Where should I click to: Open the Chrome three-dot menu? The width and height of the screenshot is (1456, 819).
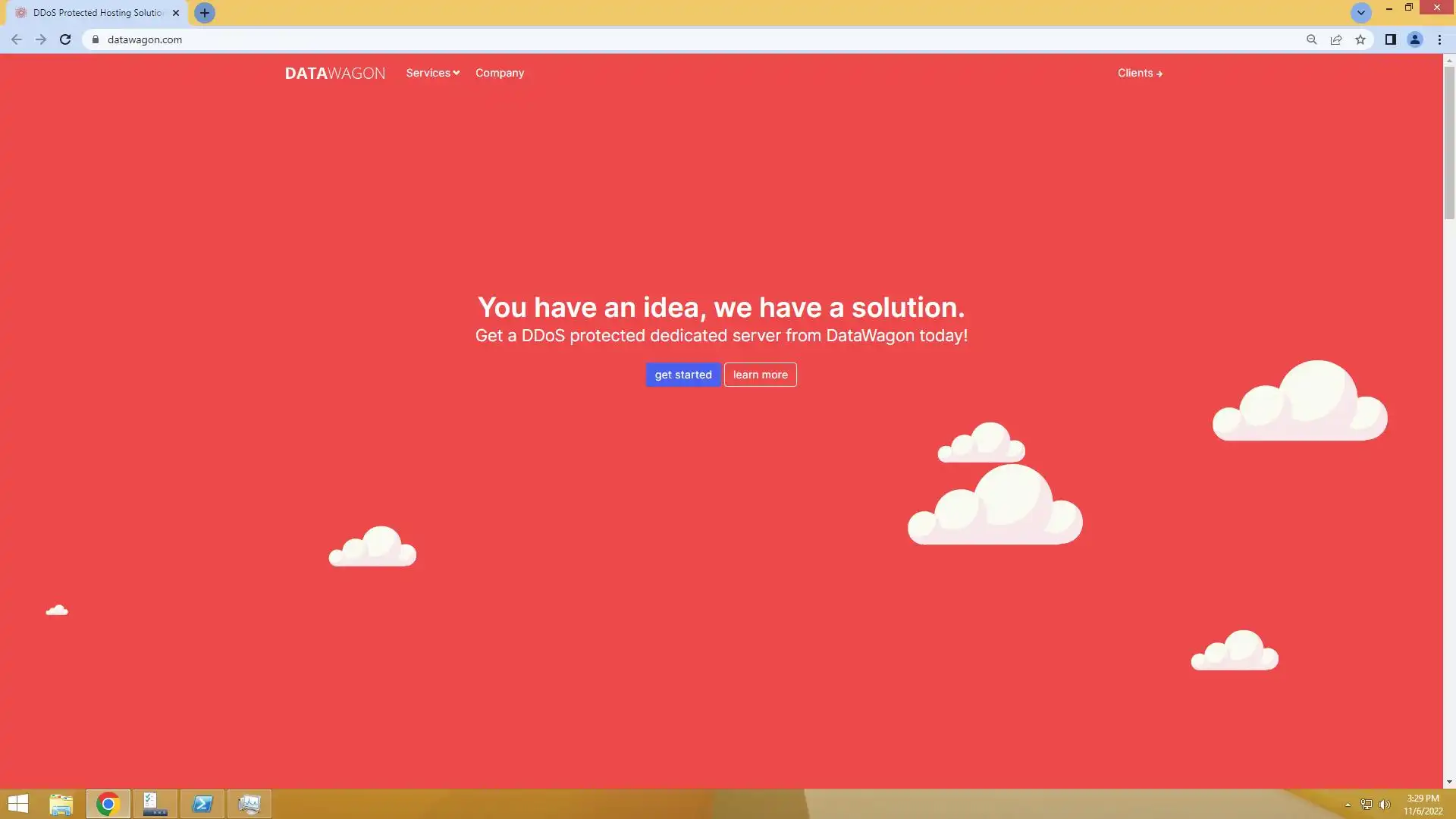point(1439,39)
